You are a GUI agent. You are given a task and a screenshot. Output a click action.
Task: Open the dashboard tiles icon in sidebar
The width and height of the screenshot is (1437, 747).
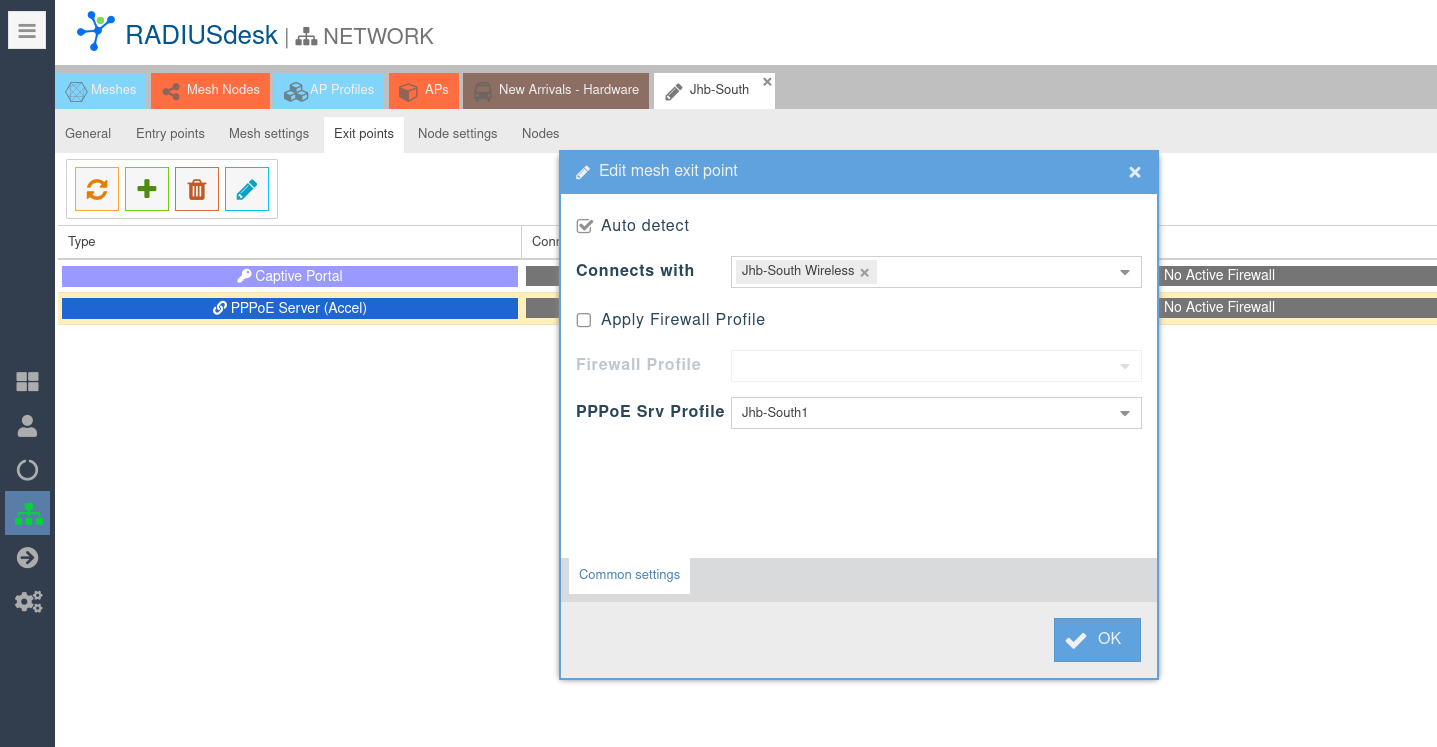pyautogui.click(x=27, y=381)
